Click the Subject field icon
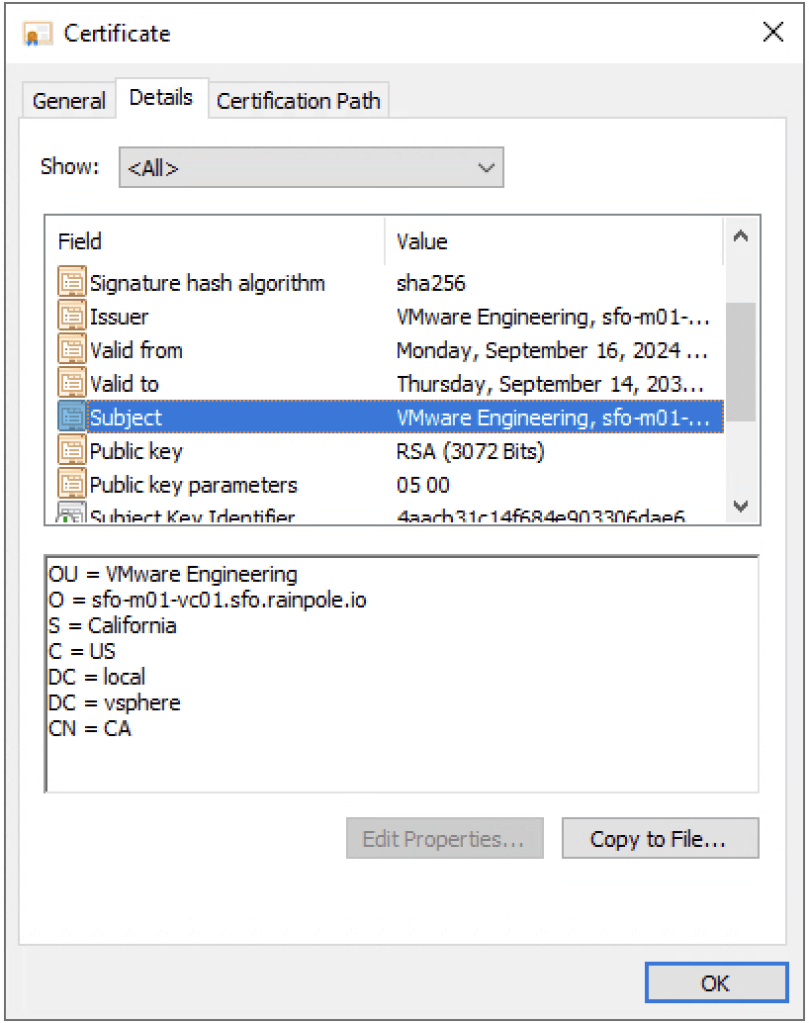The image size is (809, 1023). (72, 418)
